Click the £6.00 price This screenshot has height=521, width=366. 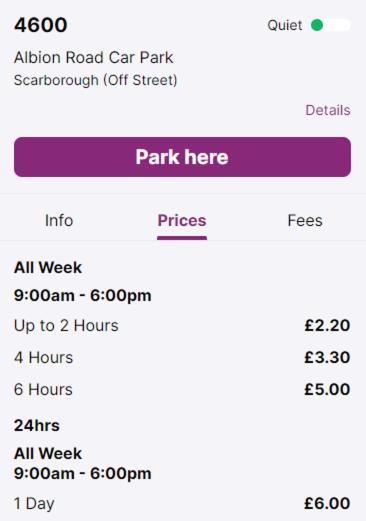(x=327, y=503)
